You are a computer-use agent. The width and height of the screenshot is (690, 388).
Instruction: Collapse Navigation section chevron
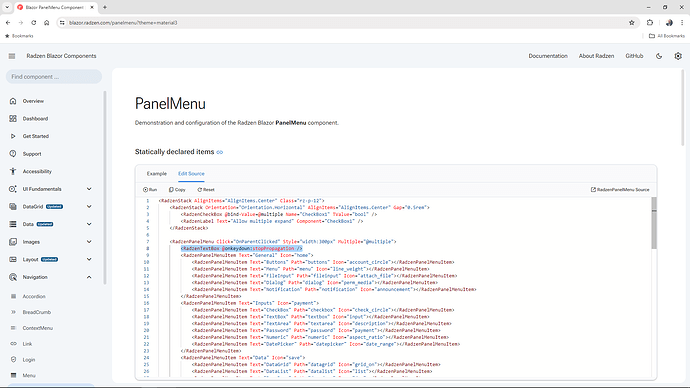click(89, 277)
